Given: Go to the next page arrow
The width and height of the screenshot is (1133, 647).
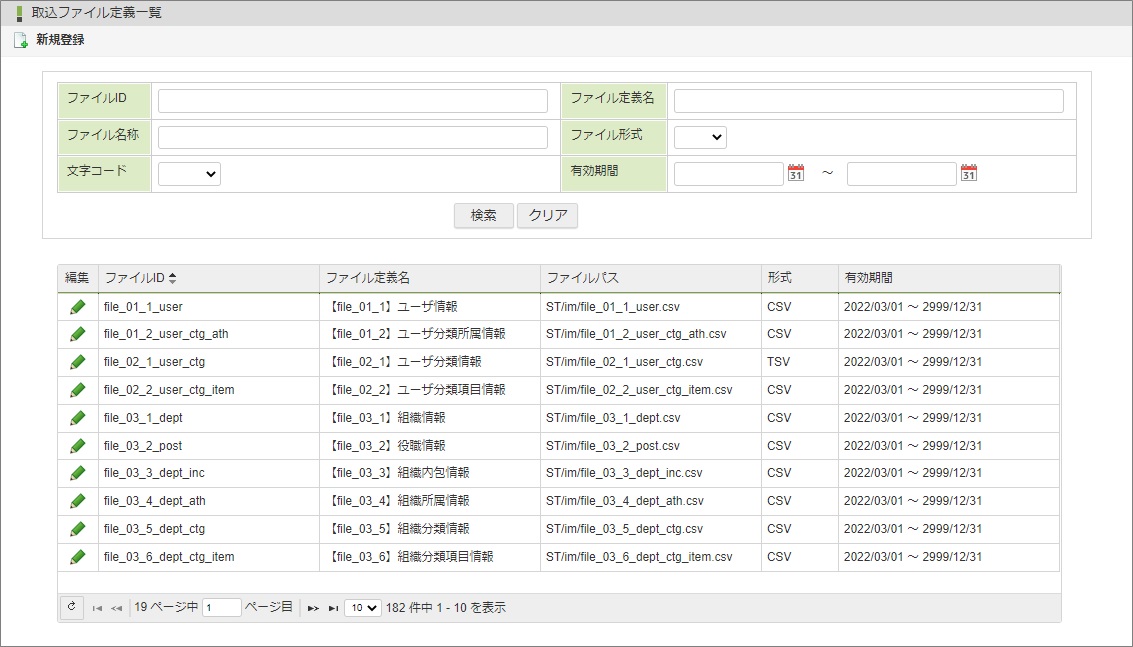Looking at the screenshot, I should point(313,608).
